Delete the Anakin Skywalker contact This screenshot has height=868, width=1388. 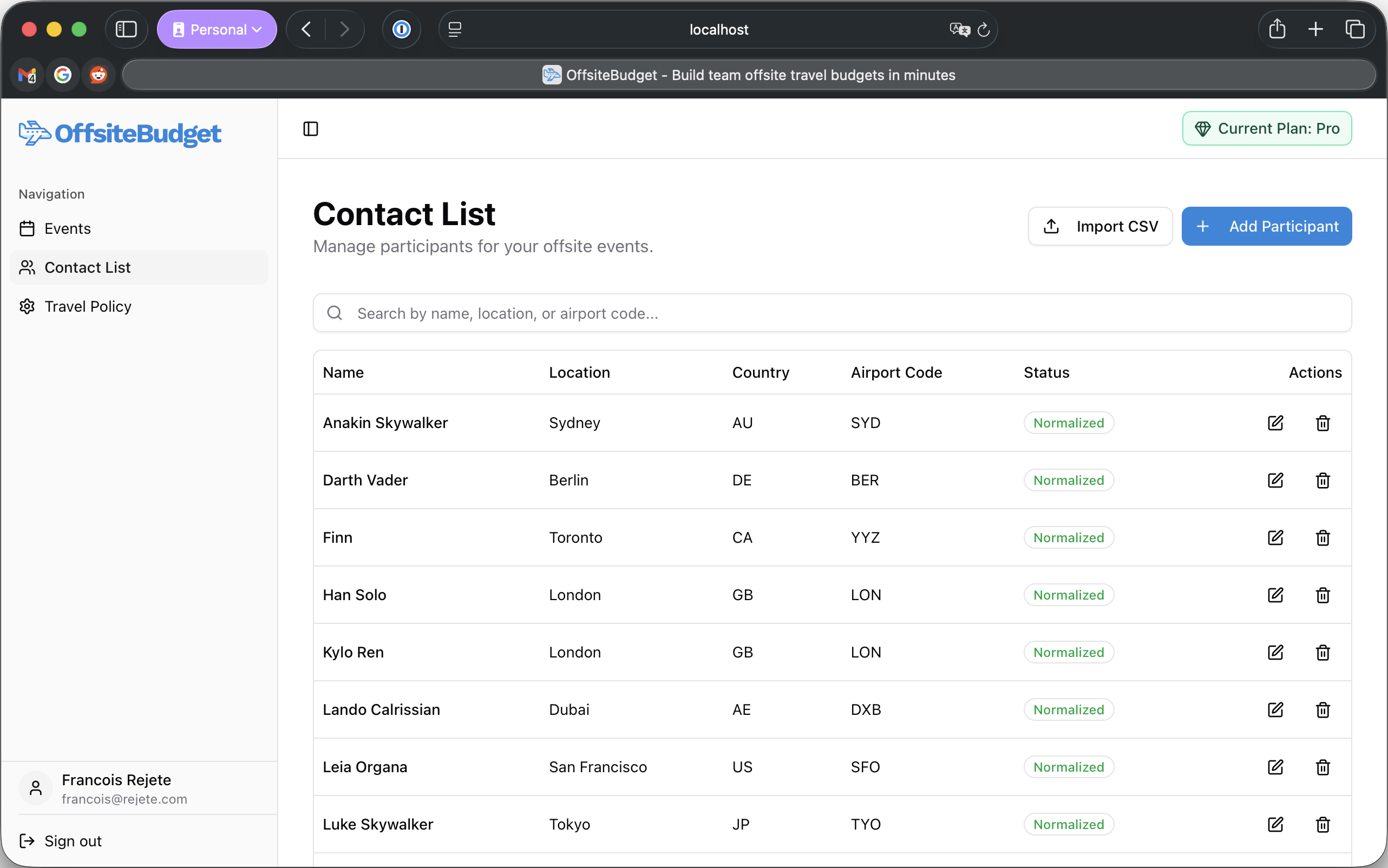coord(1322,423)
